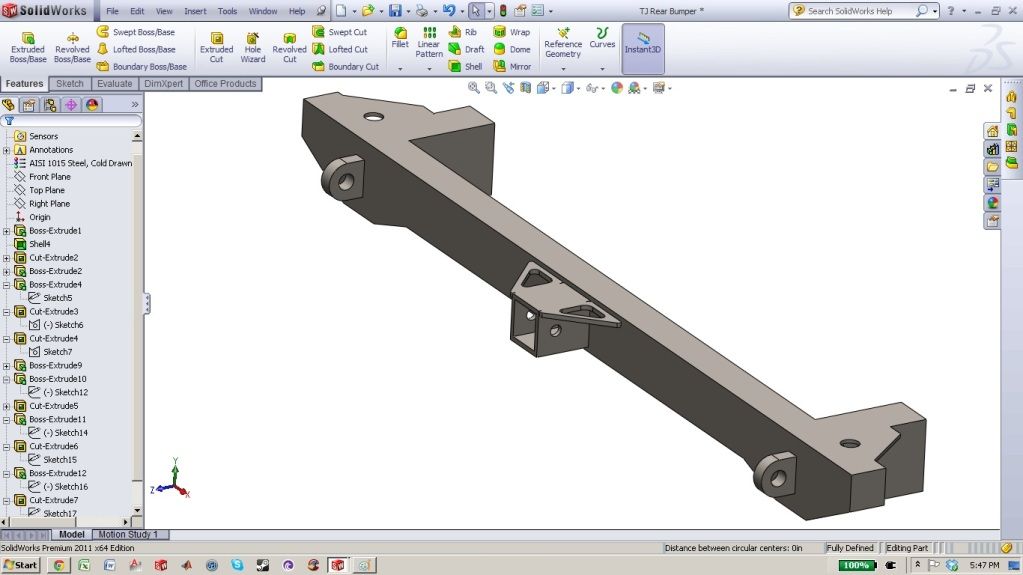
Task: Click the Rebuild traffic light icon
Action: [503, 10]
